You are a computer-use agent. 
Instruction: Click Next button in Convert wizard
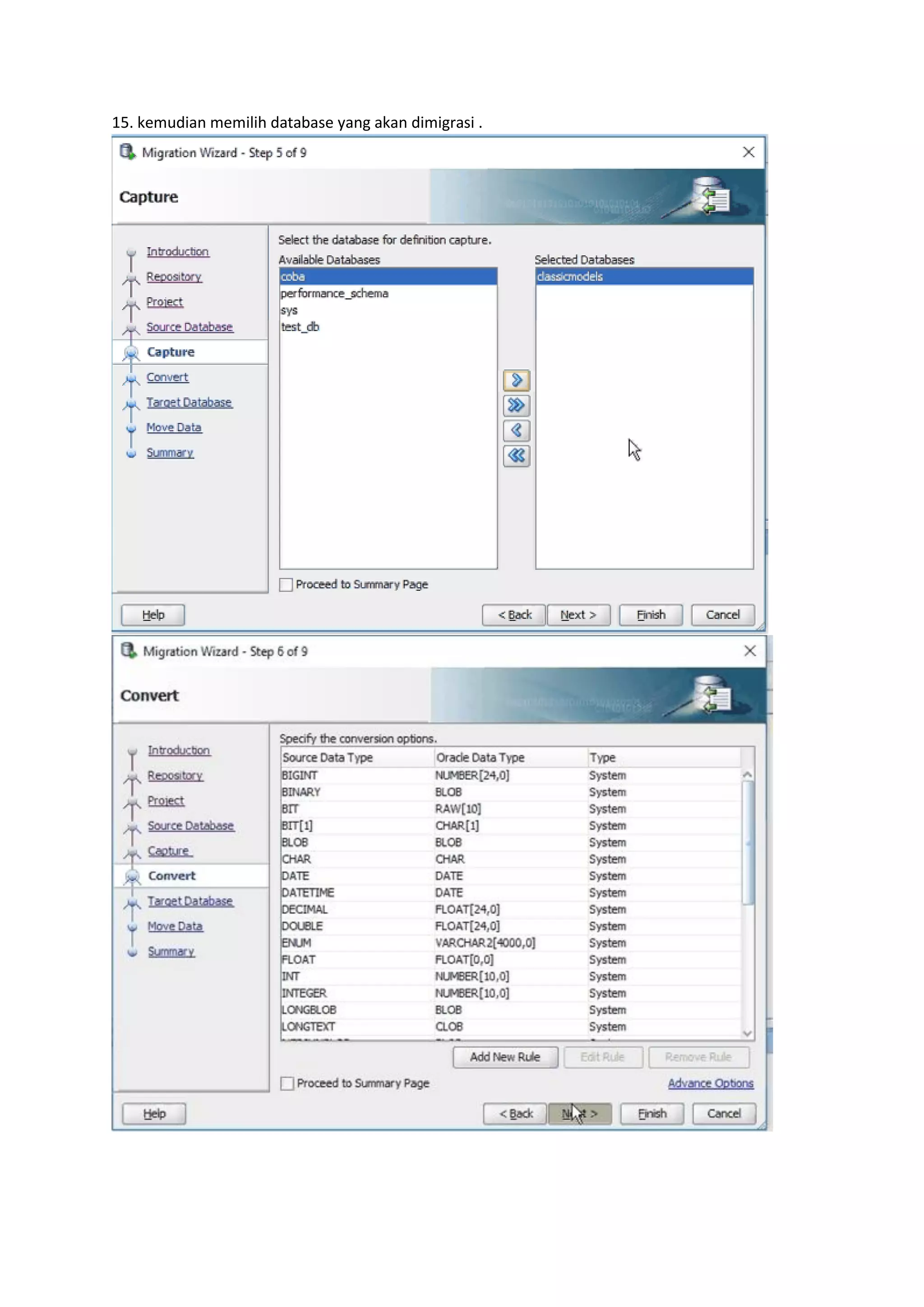[x=580, y=1113]
